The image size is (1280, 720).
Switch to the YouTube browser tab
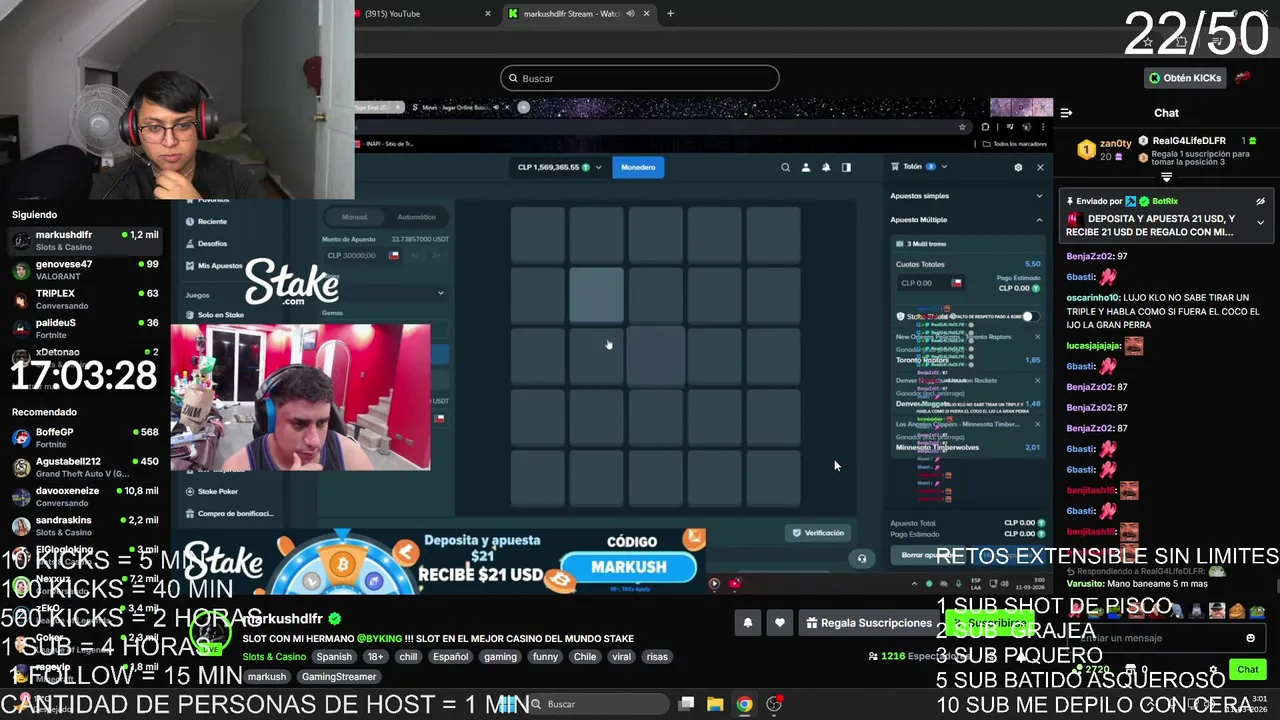(x=420, y=14)
